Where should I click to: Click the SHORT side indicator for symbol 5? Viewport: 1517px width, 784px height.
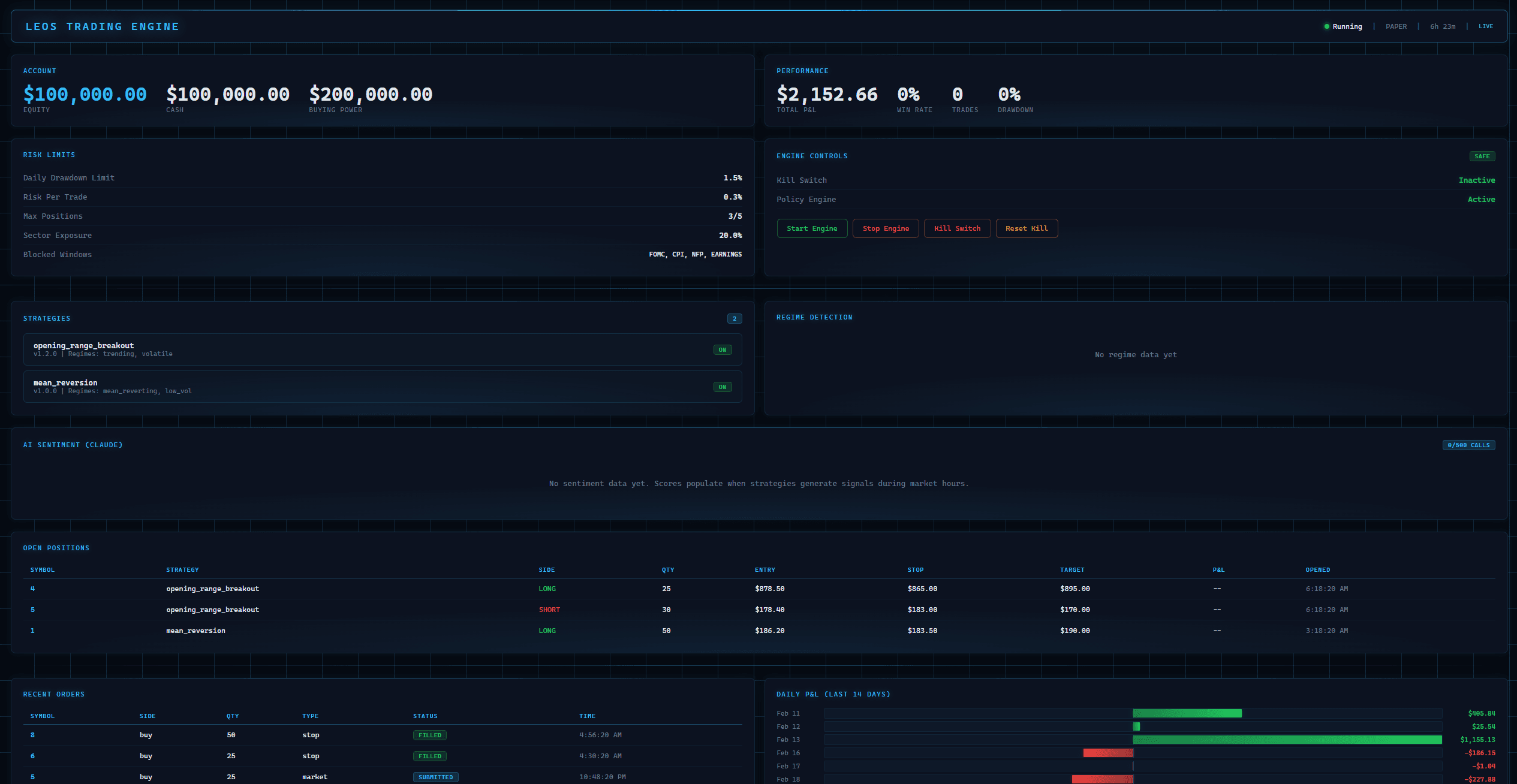point(549,610)
